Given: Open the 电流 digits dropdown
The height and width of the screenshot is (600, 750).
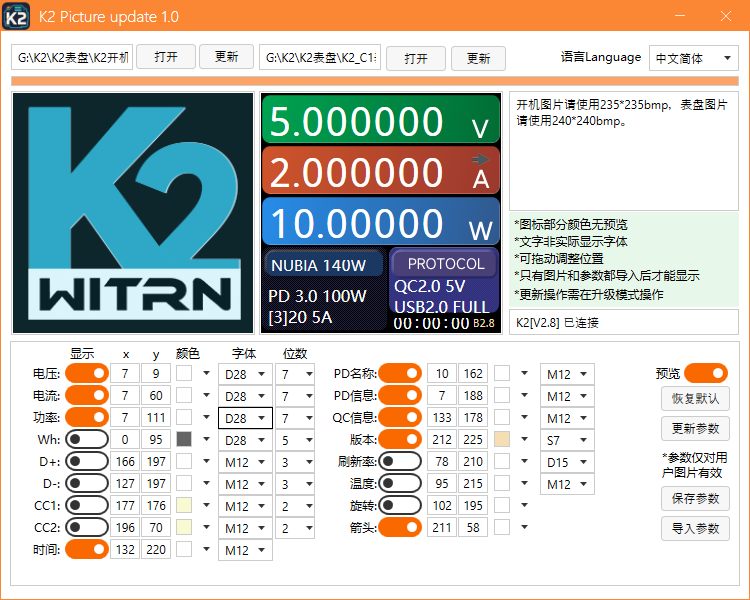Looking at the screenshot, I should pyautogui.click(x=295, y=396).
